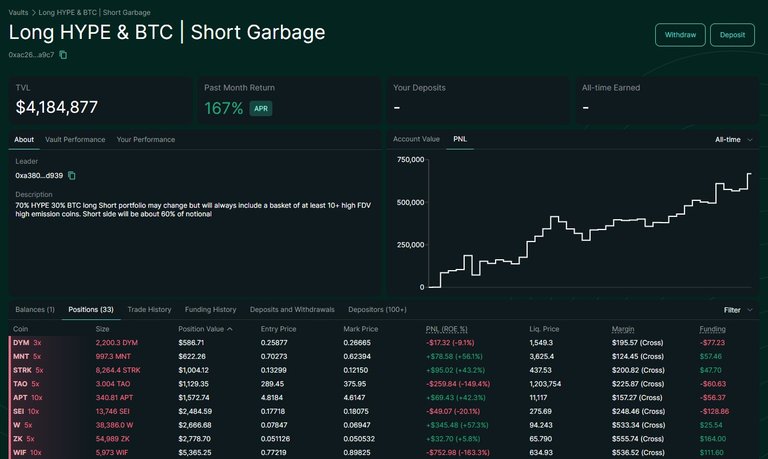Select the DYM 3x position row
The image size is (768, 459).
tap(384, 343)
